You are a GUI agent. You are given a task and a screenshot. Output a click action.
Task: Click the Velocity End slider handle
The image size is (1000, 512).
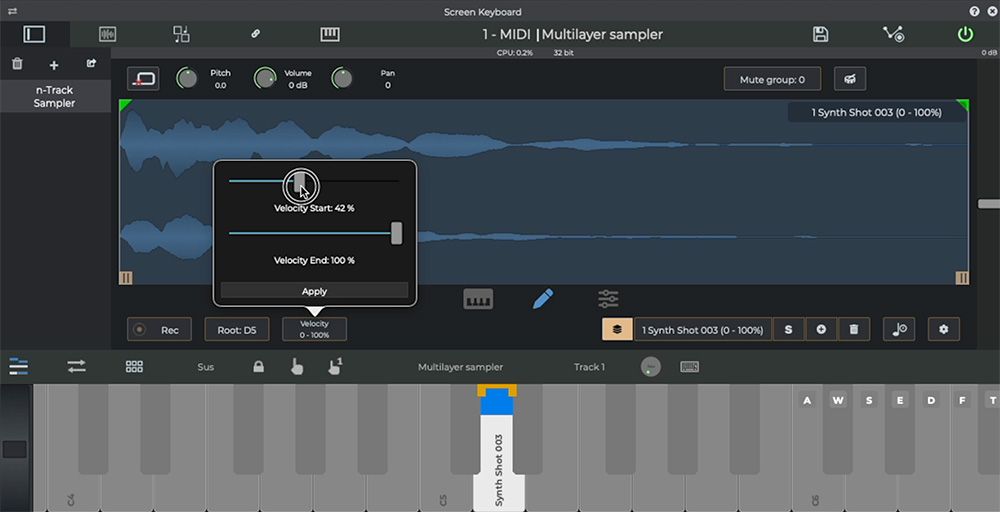(x=397, y=233)
